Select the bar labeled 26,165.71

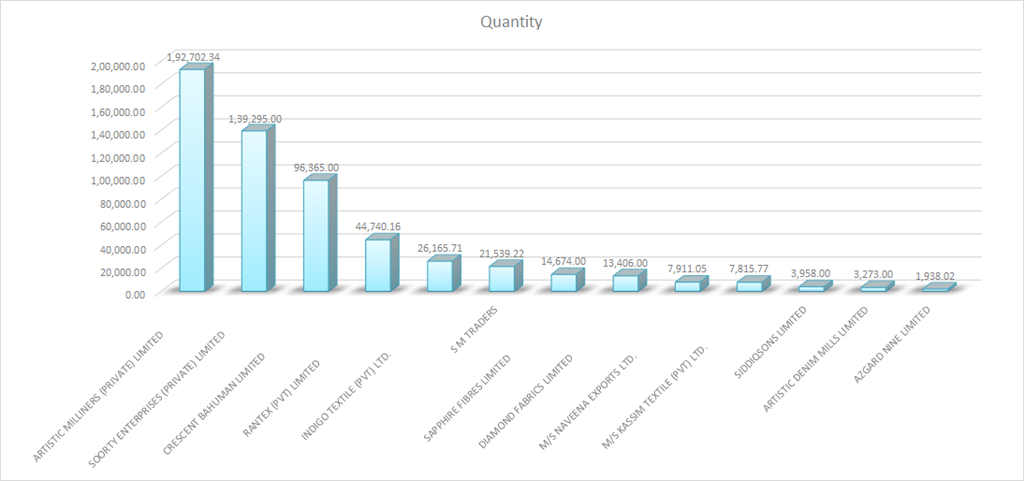click(x=444, y=273)
